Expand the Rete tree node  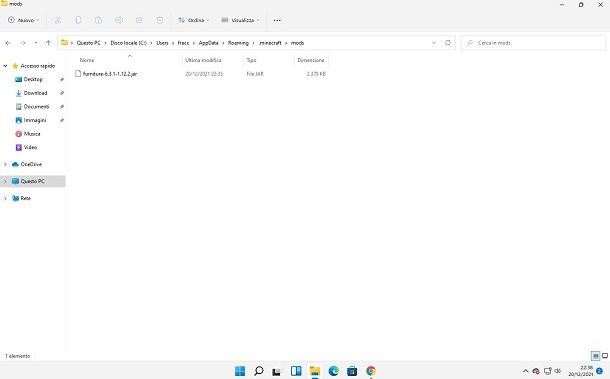[x=5, y=198]
